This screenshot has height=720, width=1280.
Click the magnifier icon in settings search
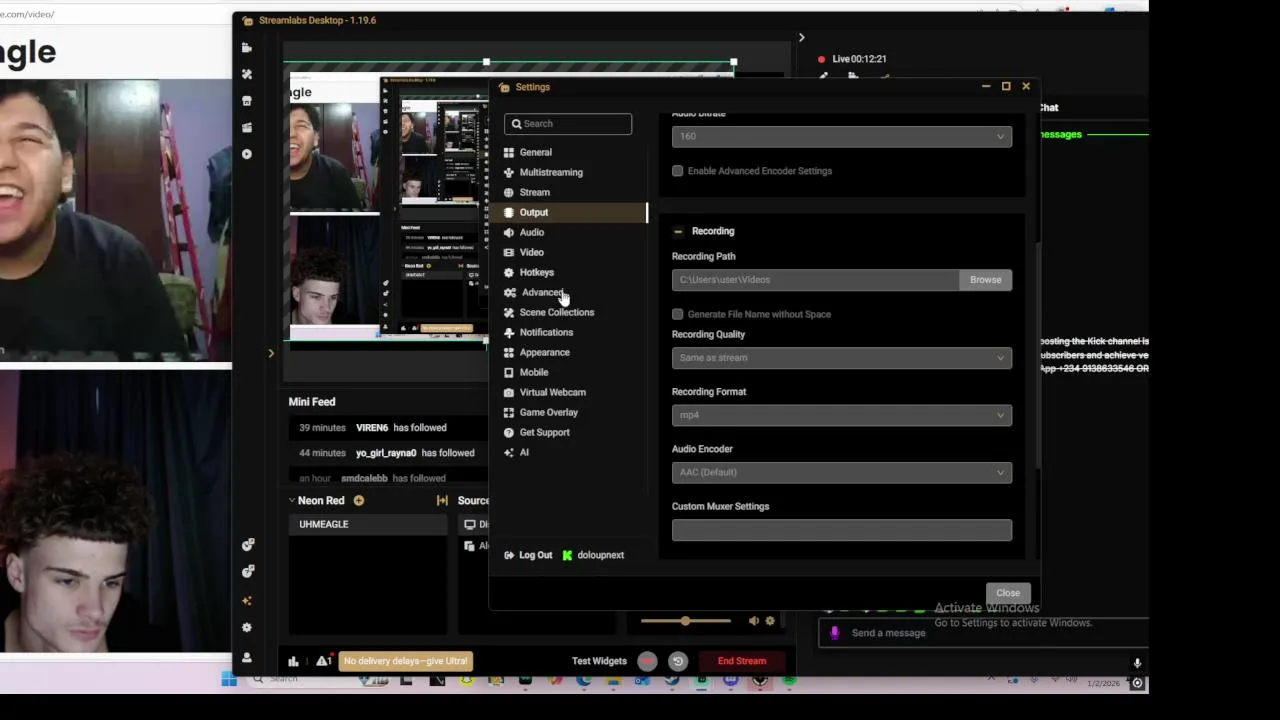[517, 124]
